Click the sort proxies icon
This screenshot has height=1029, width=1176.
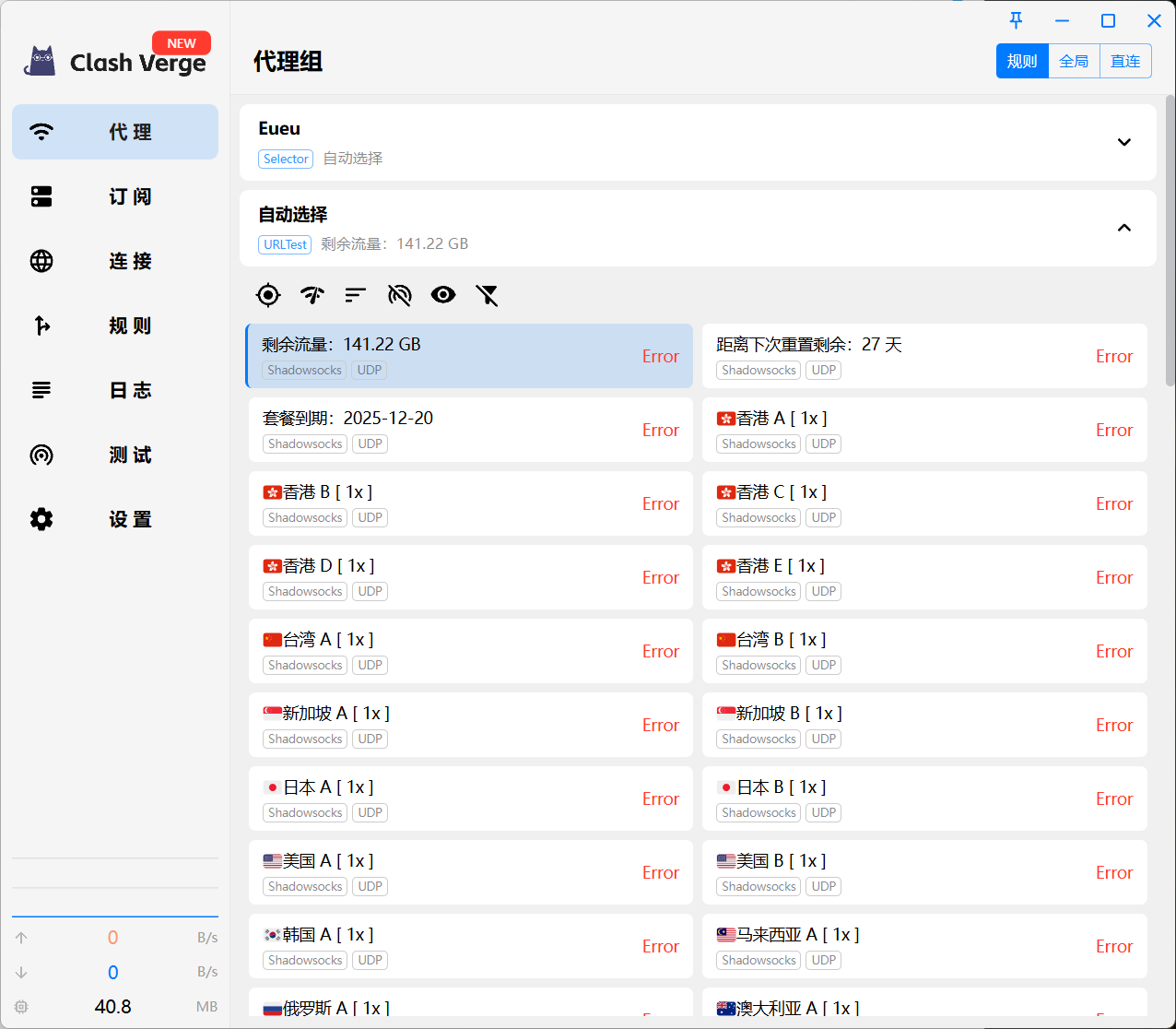point(356,295)
